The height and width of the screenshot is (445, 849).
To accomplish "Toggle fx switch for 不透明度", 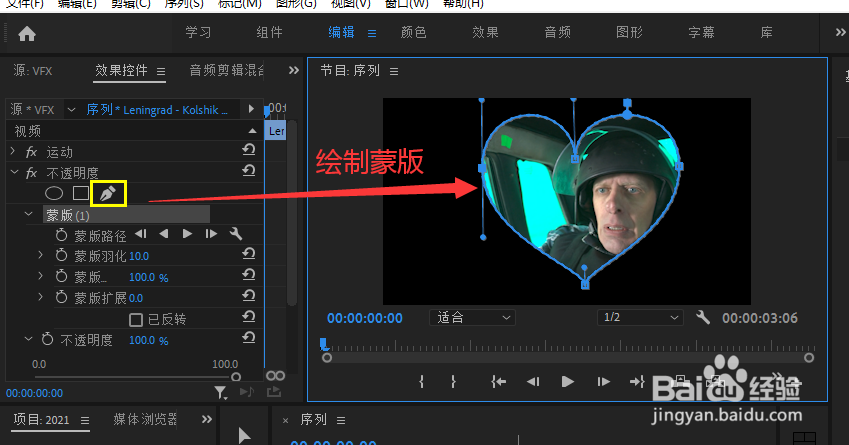I will (31, 173).
